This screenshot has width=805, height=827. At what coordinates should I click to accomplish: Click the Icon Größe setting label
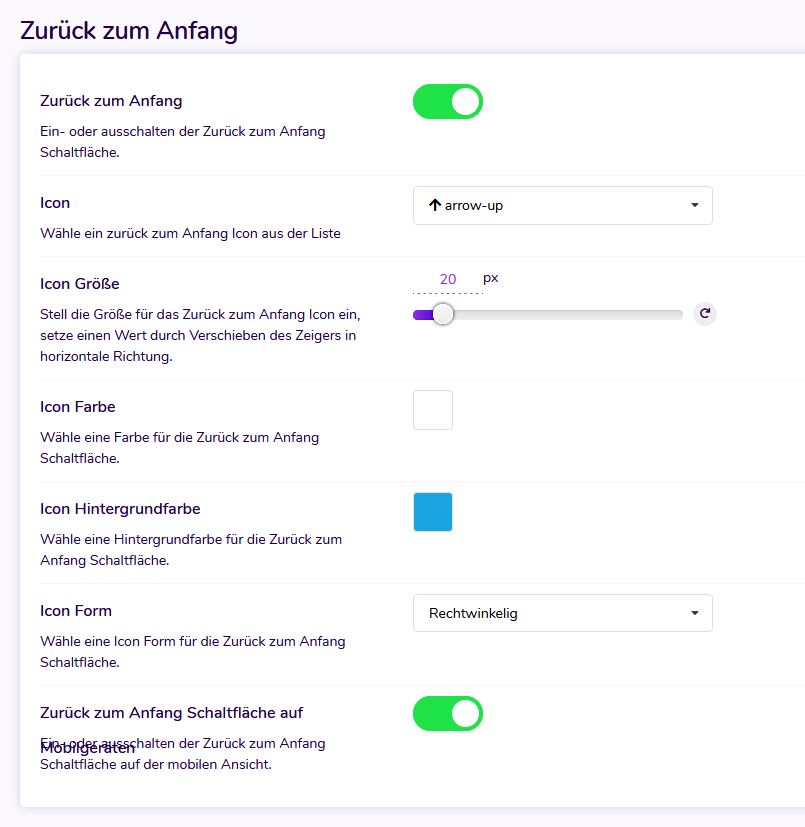coord(80,284)
